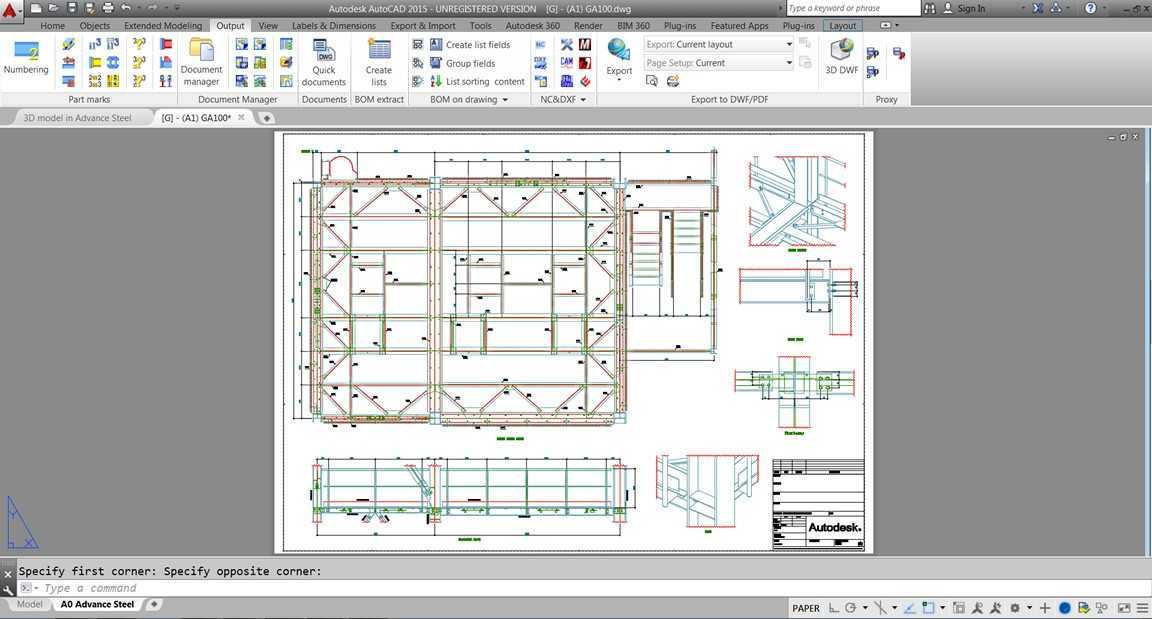Click the binoculars search icon in title bar
The image size is (1152, 619).
929,8
